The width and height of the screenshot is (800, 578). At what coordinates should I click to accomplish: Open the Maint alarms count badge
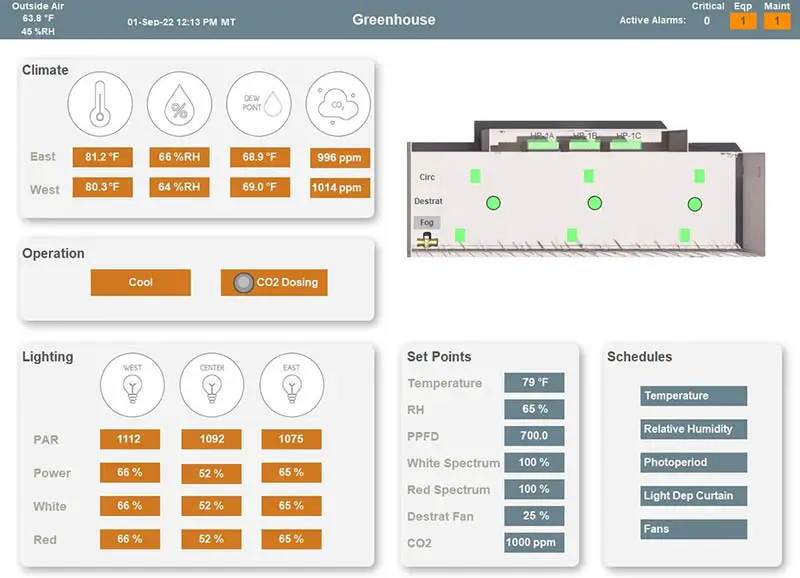(x=777, y=20)
